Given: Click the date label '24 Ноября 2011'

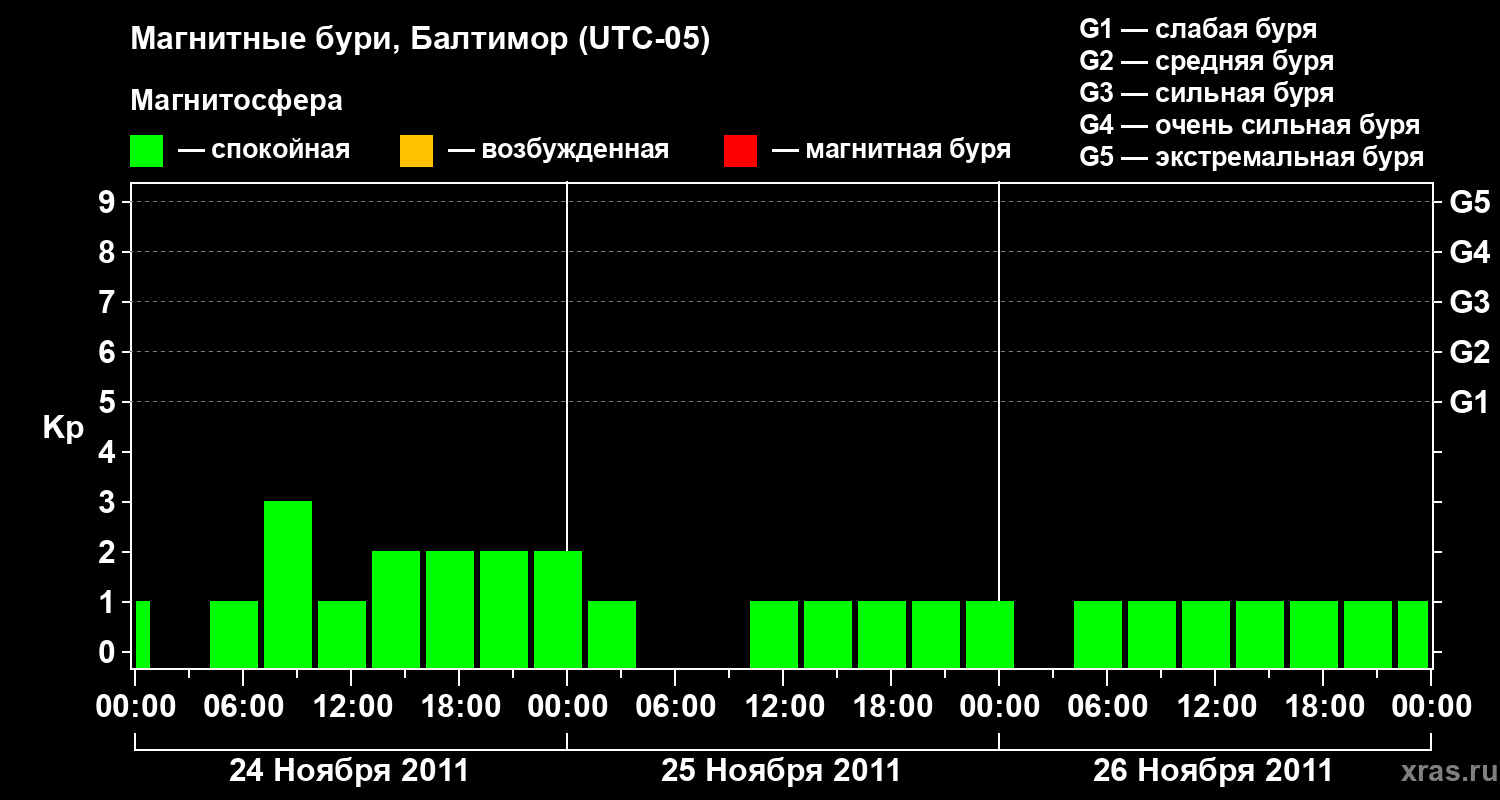Looking at the screenshot, I should click(349, 771).
